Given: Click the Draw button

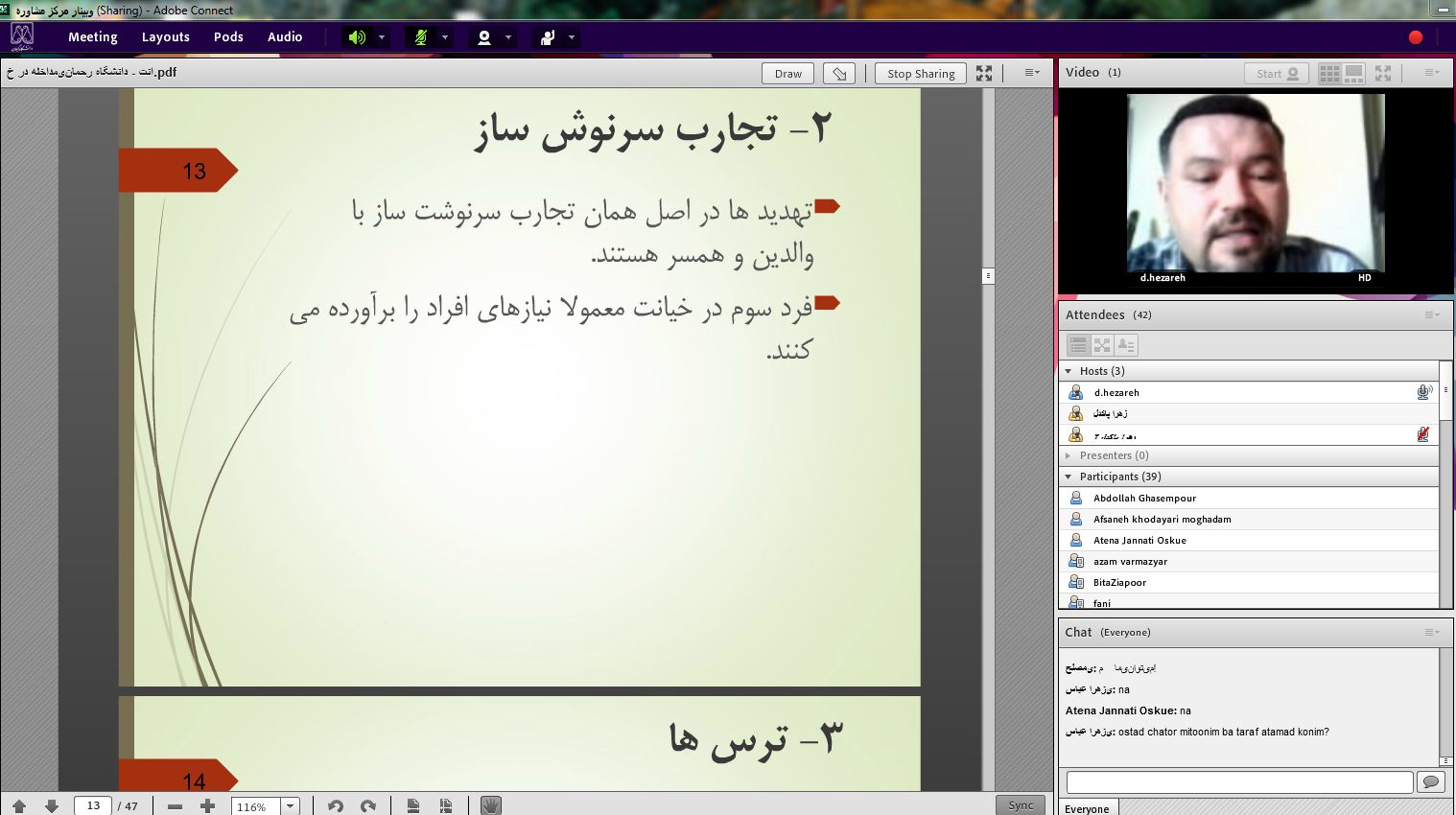Looking at the screenshot, I should pyautogui.click(x=787, y=74).
